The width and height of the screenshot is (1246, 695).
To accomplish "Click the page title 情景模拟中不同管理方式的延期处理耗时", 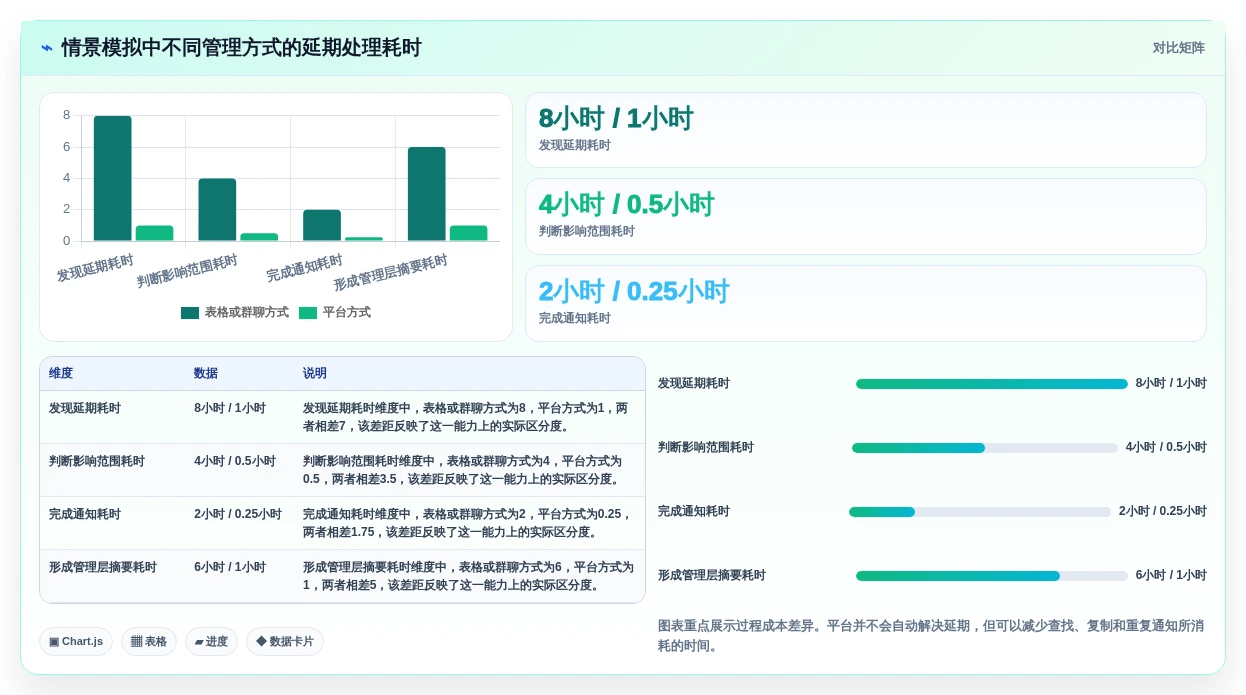I will click(x=241, y=48).
